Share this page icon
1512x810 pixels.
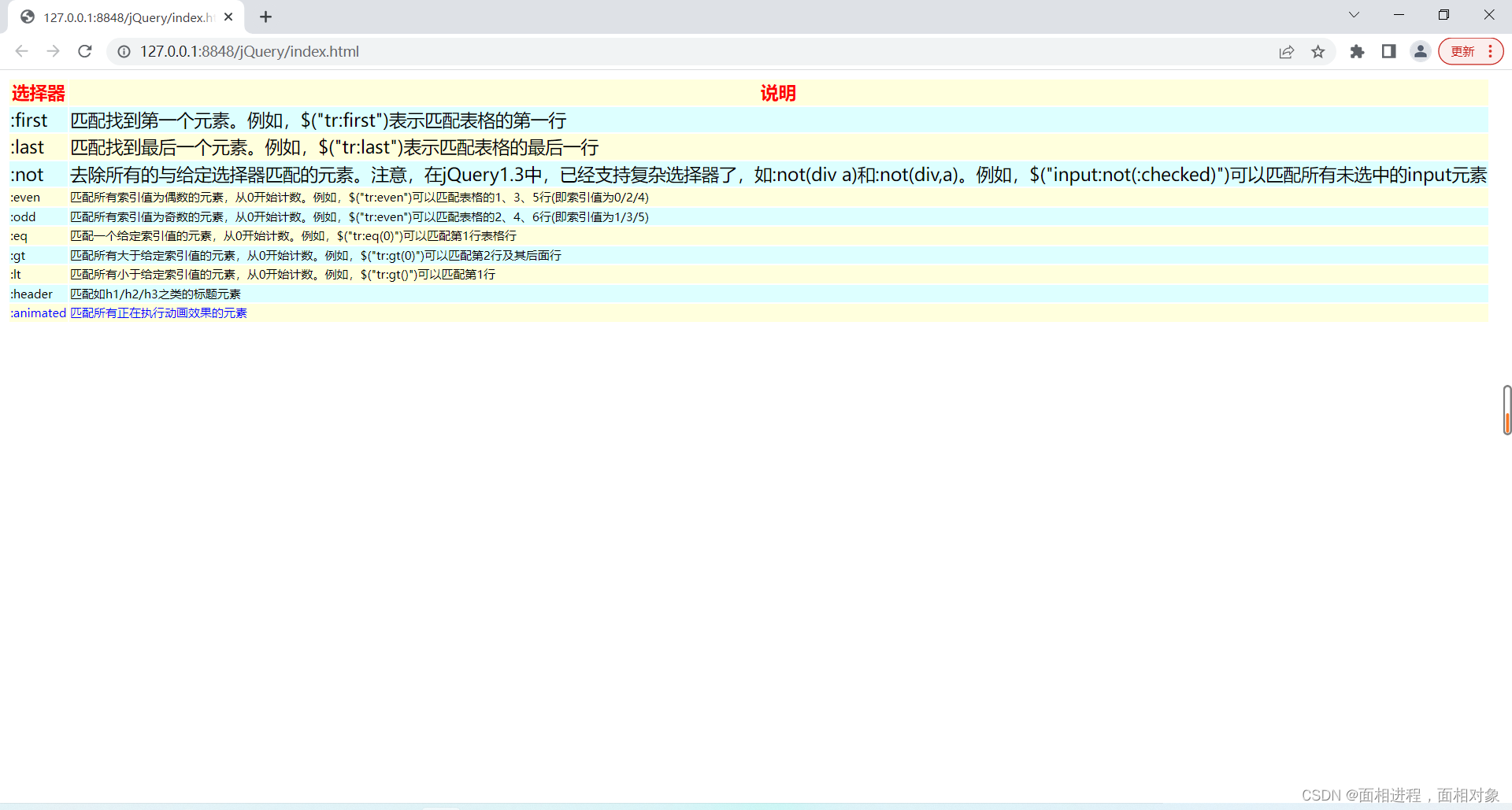pos(1287,52)
